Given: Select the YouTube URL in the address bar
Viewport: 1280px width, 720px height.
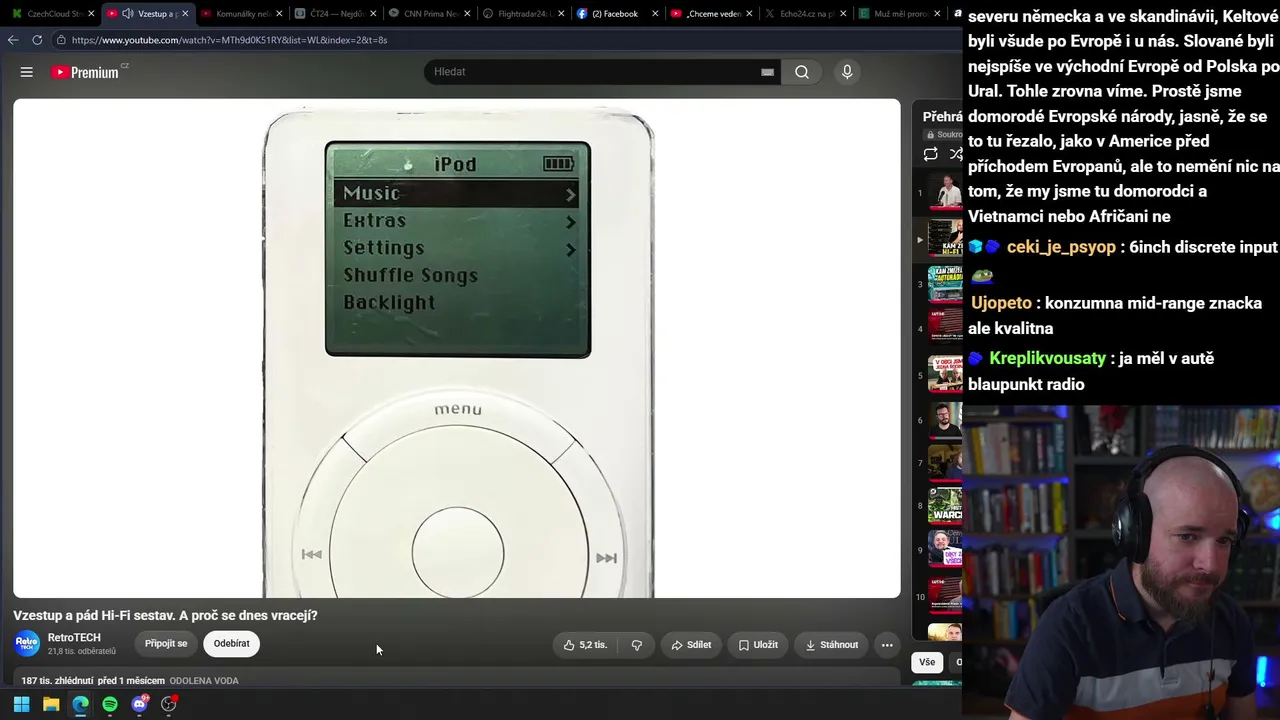Looking at the screenshot, I should 230,40.
